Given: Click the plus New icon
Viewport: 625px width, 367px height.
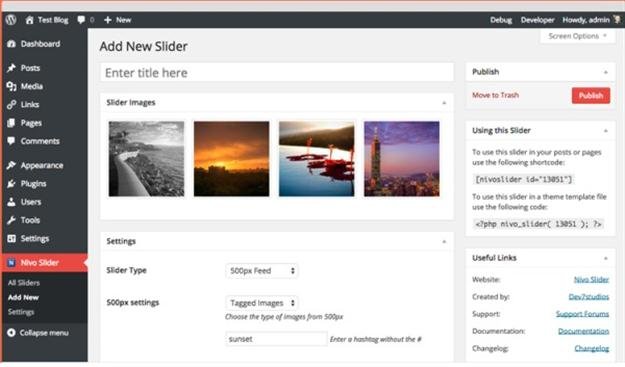Looking at the screenshot, I should [x=108, y=20].
